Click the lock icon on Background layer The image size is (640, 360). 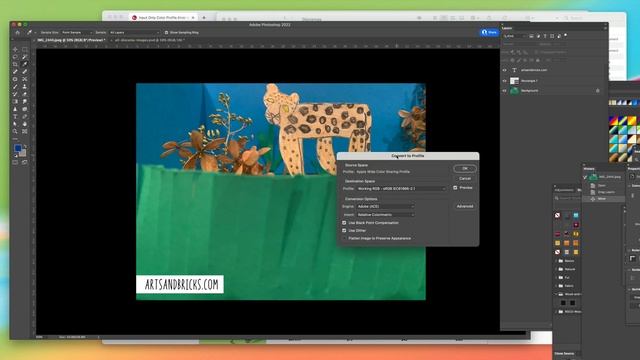point(598,91)
